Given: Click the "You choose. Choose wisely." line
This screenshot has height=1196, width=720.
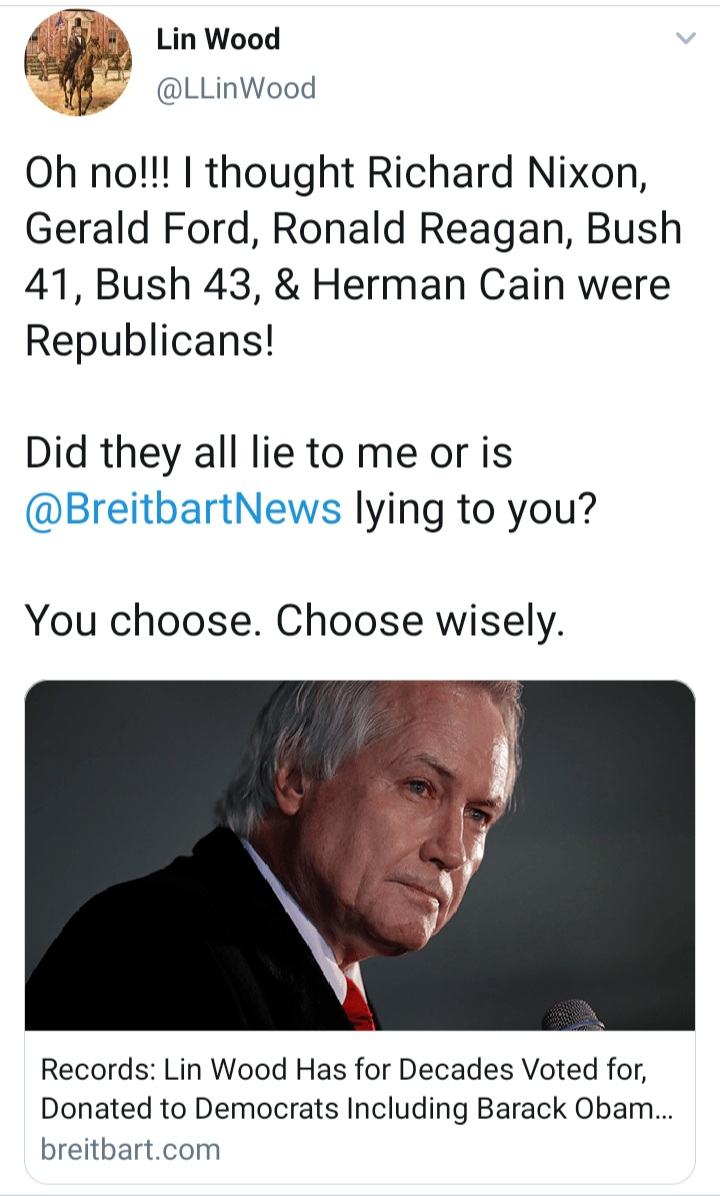Looking at the screenshot, I should [x=294, y=621].
